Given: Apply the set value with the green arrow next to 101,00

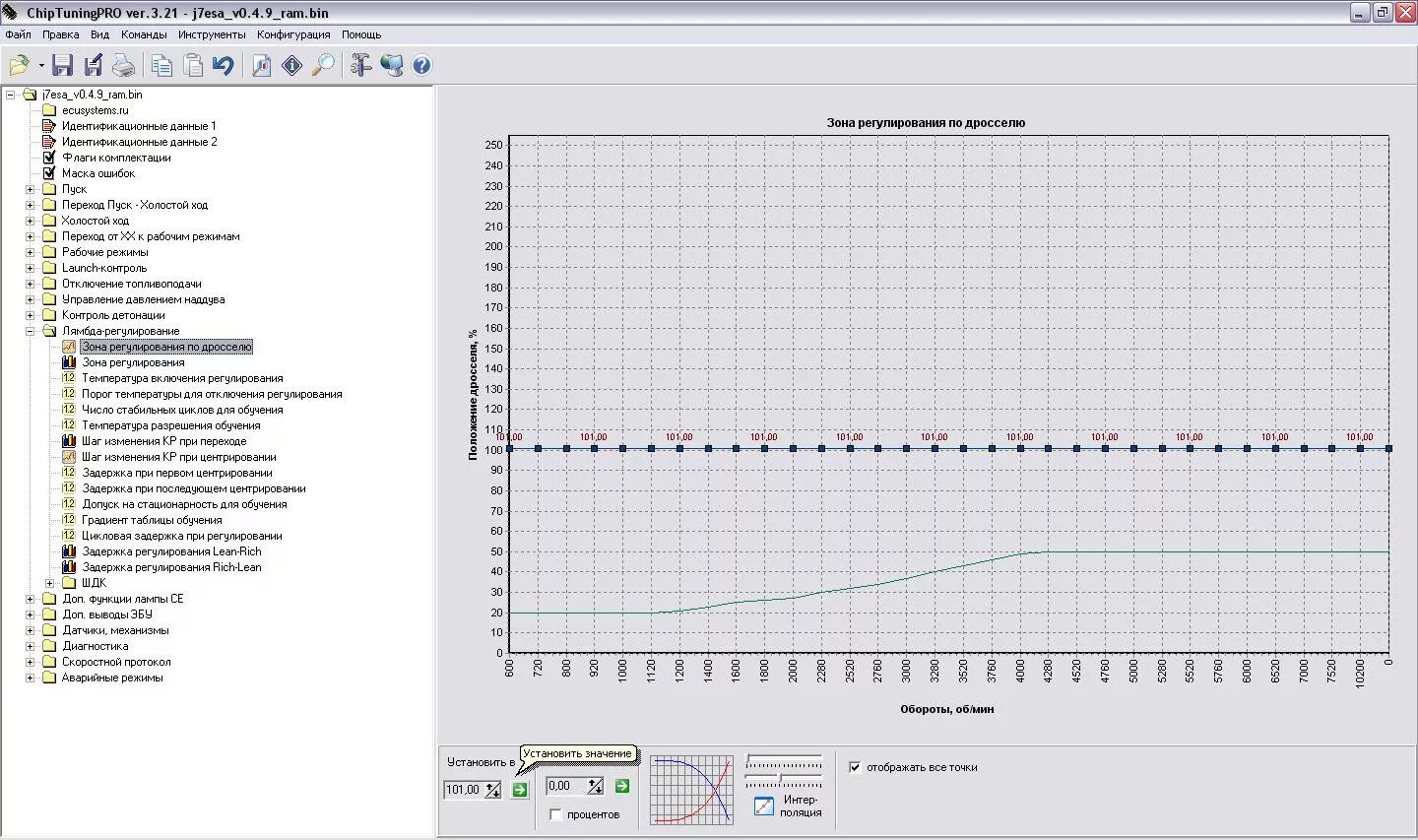Looking at the screenshot, I should coord(520,790).
